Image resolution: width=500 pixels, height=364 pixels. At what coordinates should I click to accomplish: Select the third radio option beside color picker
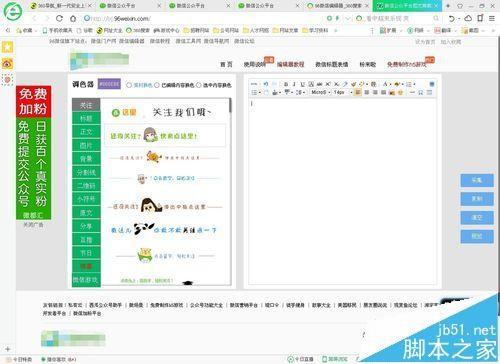pos(198,85)
